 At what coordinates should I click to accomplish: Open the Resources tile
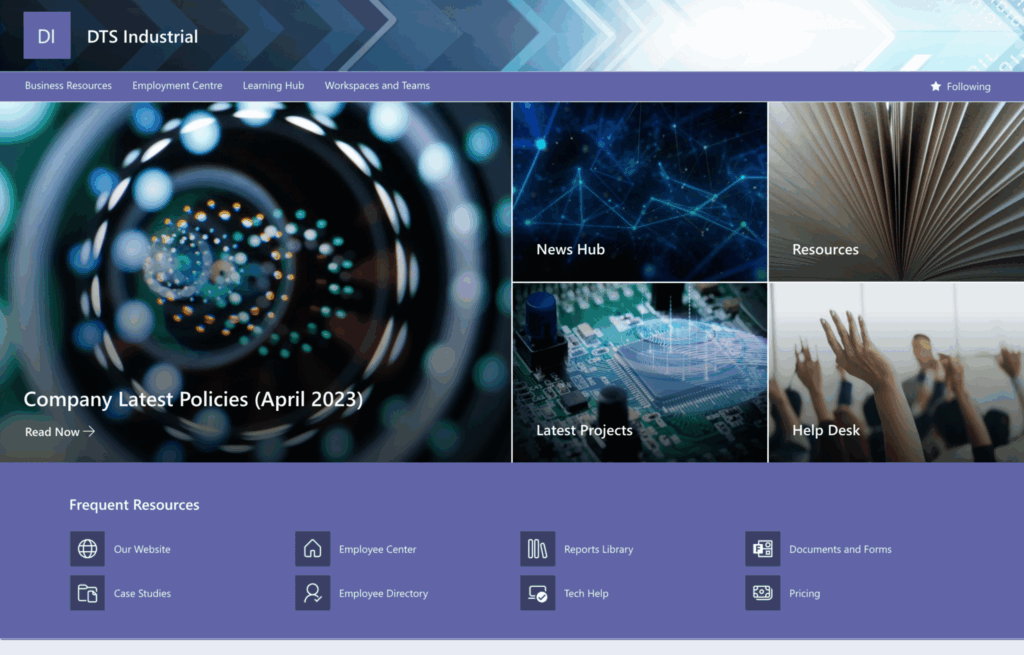(896, 190)
